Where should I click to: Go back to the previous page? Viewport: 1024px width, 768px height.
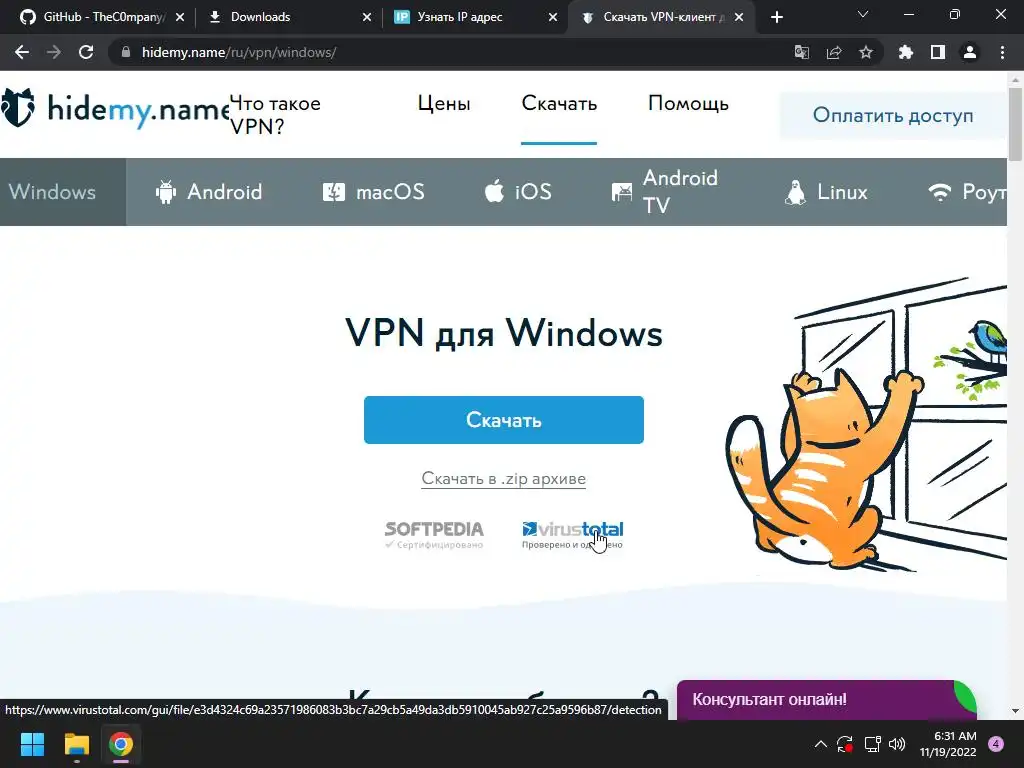pyautogui.click(x=22, y=52)
